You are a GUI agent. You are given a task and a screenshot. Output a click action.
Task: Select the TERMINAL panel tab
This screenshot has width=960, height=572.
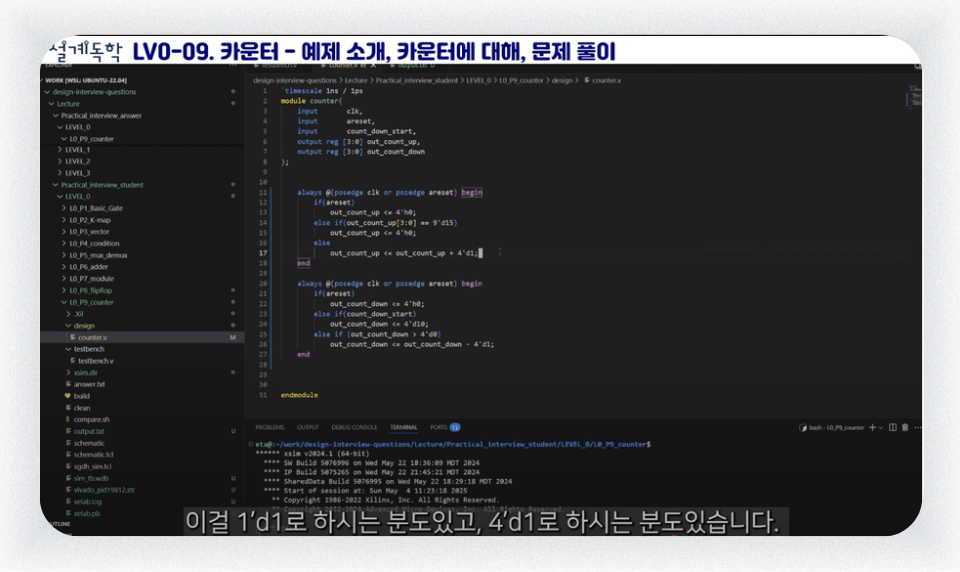tap(403, 427)
